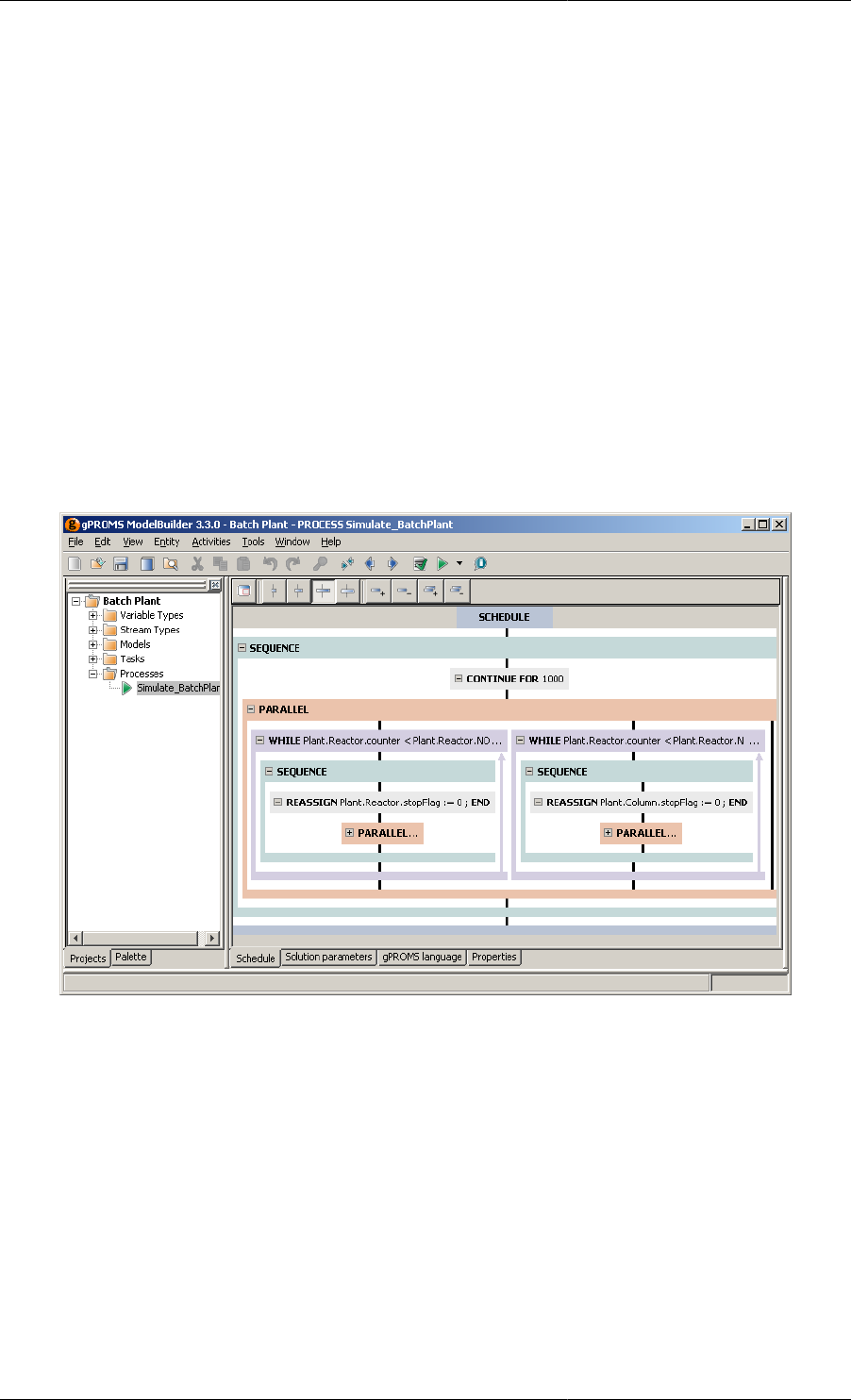Open the Solution parameters tab

tap(328, 957)
